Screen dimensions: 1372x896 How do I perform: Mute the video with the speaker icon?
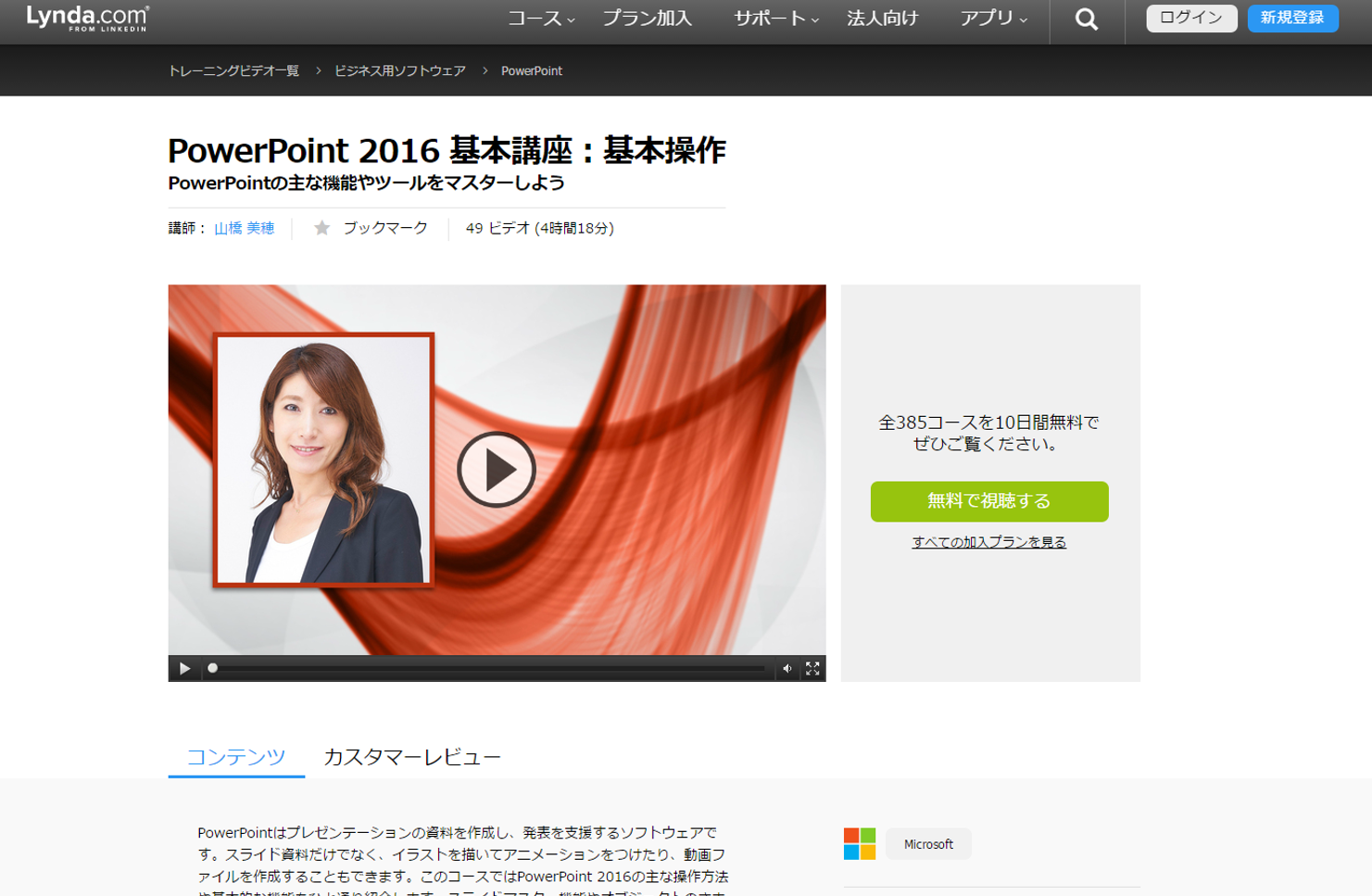coord(787,669)
